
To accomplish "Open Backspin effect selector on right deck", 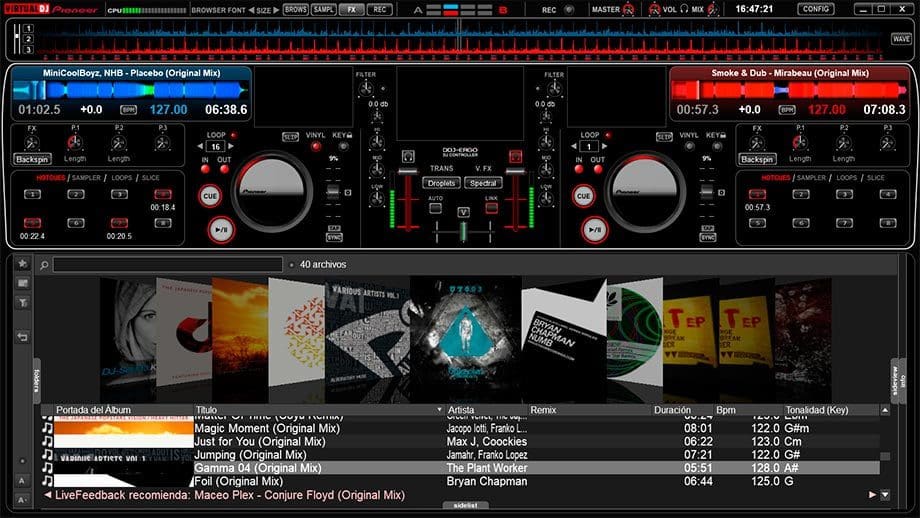I will [757, 159].
